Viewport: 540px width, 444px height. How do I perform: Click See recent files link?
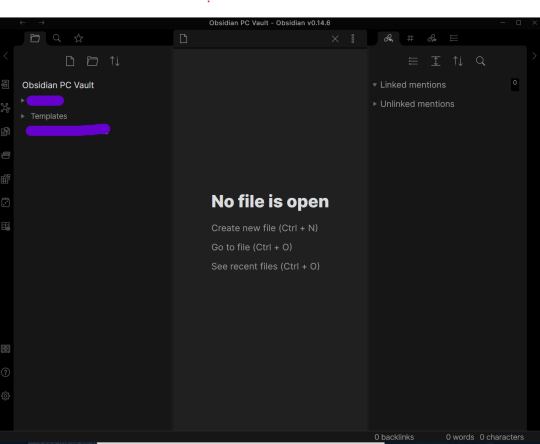click(x=266, y=266)
